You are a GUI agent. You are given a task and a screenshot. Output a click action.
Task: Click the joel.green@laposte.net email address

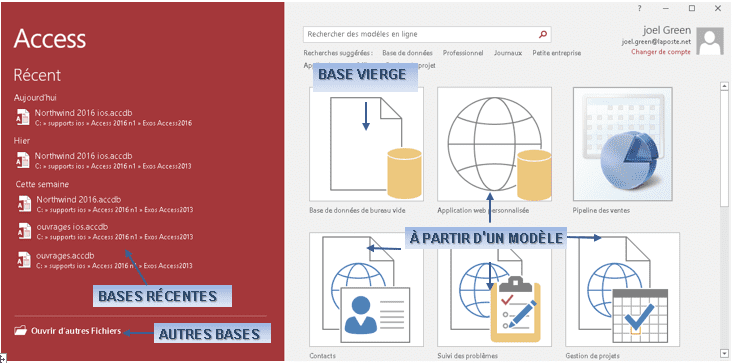[x=655, y=42]
